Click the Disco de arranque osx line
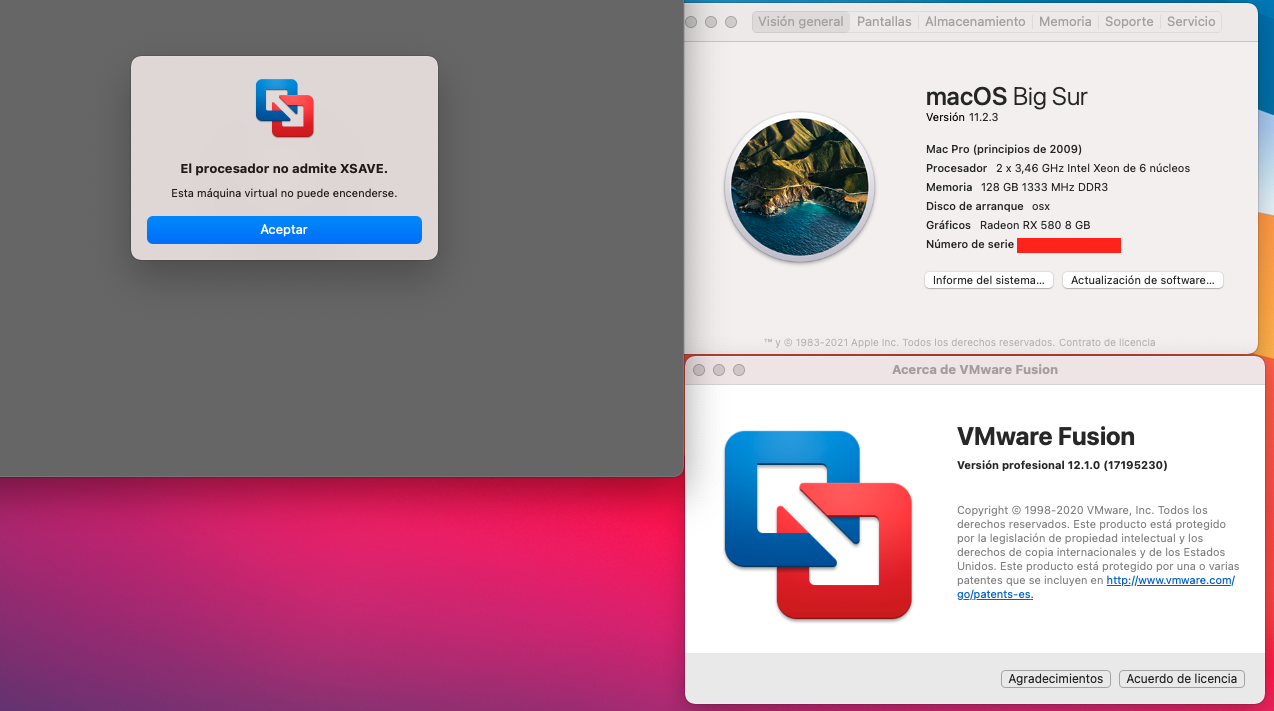Screen dimensions: 1274x711 988,207
